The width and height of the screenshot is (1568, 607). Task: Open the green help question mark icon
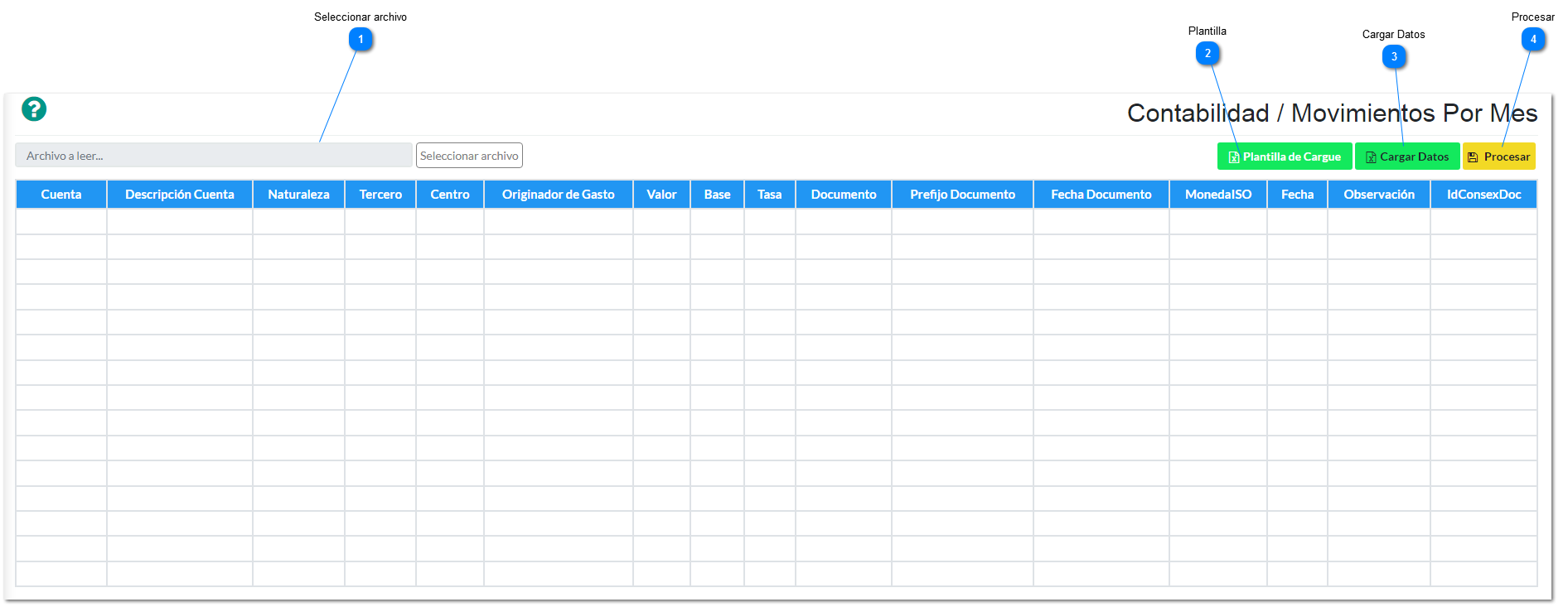point(34,109)
